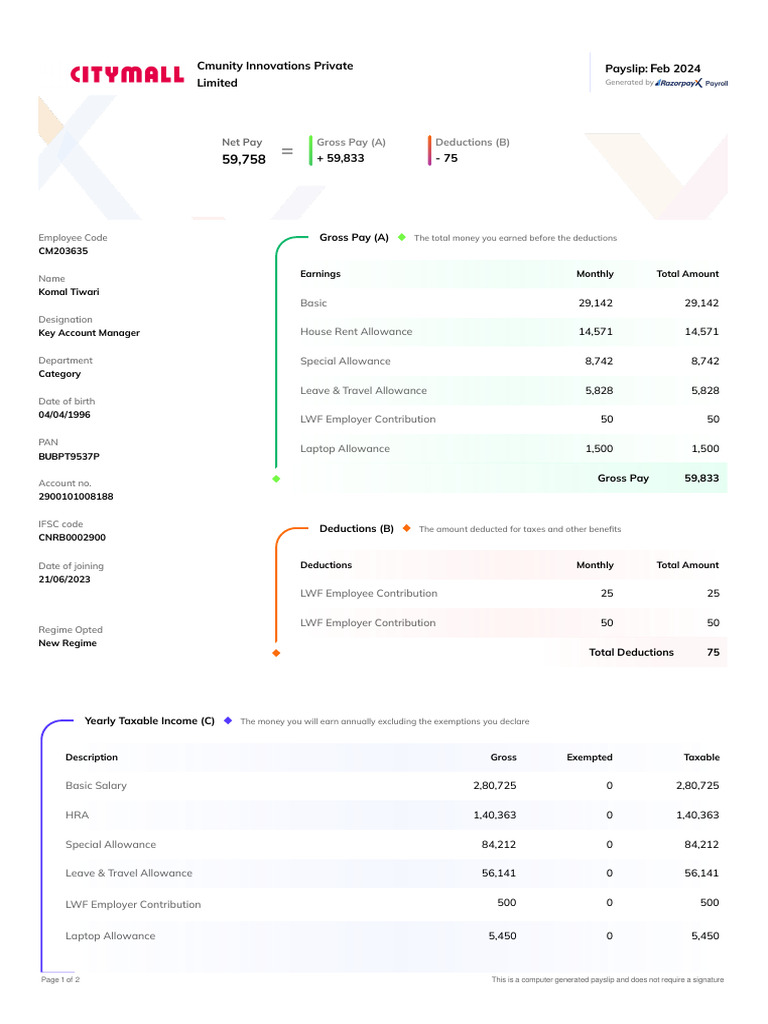
Task: Select yearly Leave & Travel taxable 56,141
Action: [x=701, y=873]
